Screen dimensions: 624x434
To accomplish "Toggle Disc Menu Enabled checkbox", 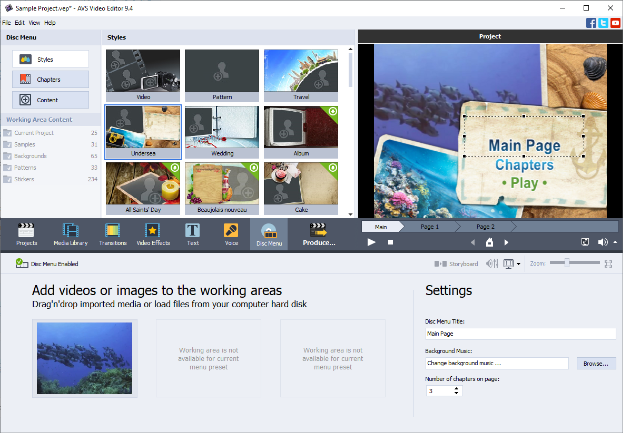I will pyautogui.click(x=20, y=264).
